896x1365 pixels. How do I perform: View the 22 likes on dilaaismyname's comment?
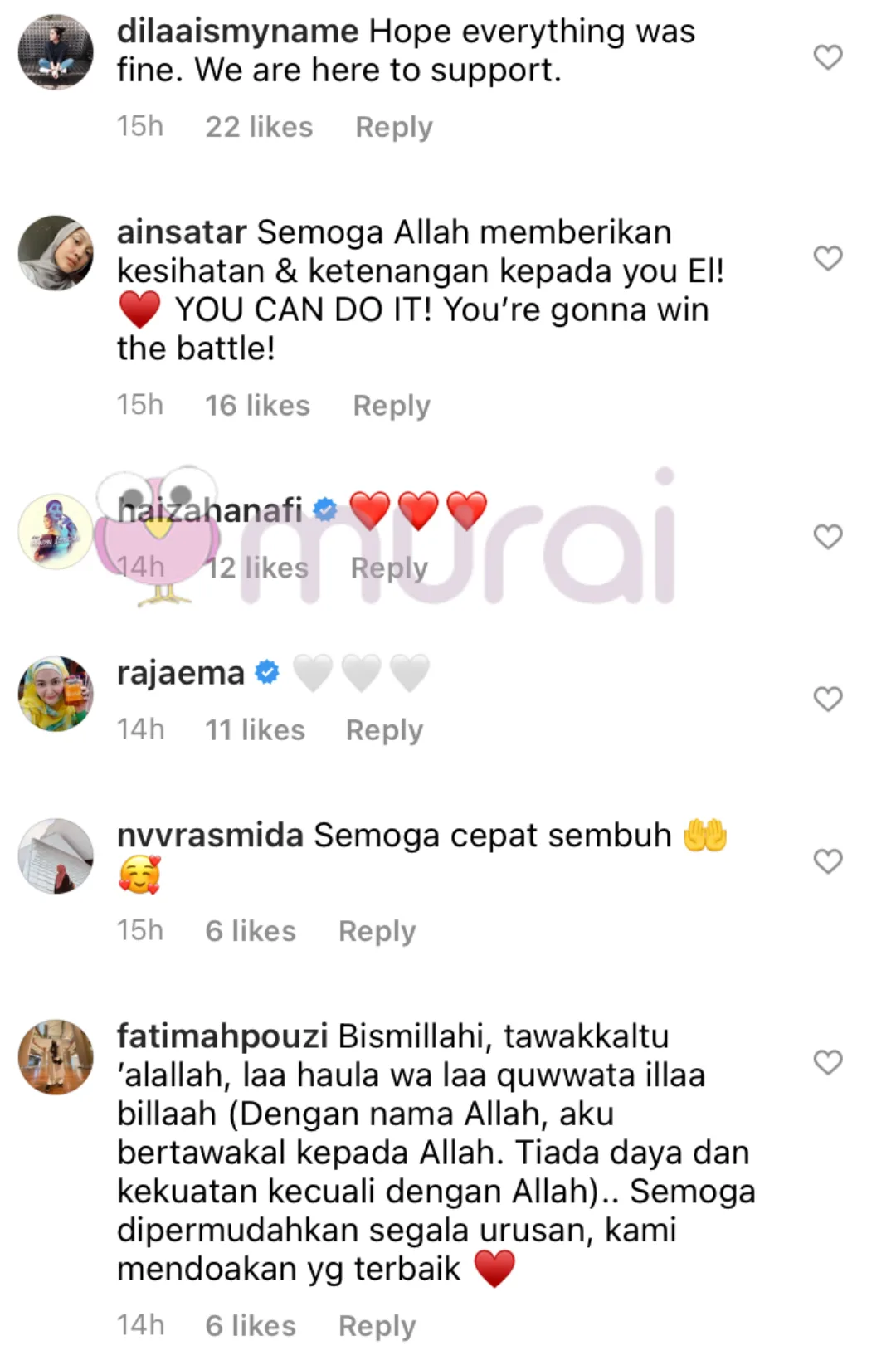[259, 127]
